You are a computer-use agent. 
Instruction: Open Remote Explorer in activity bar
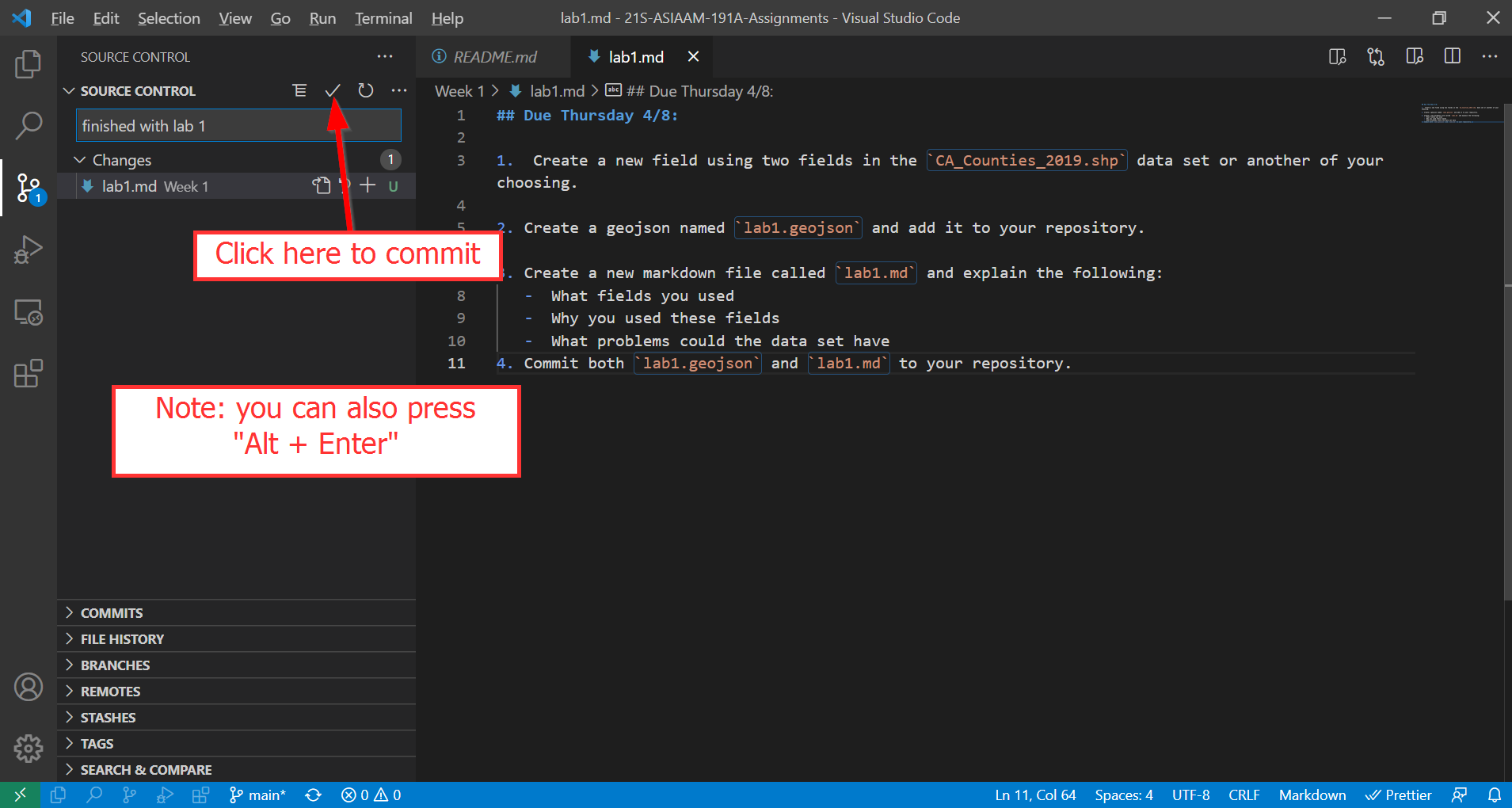pyautogui.click(x=29, y=312)
